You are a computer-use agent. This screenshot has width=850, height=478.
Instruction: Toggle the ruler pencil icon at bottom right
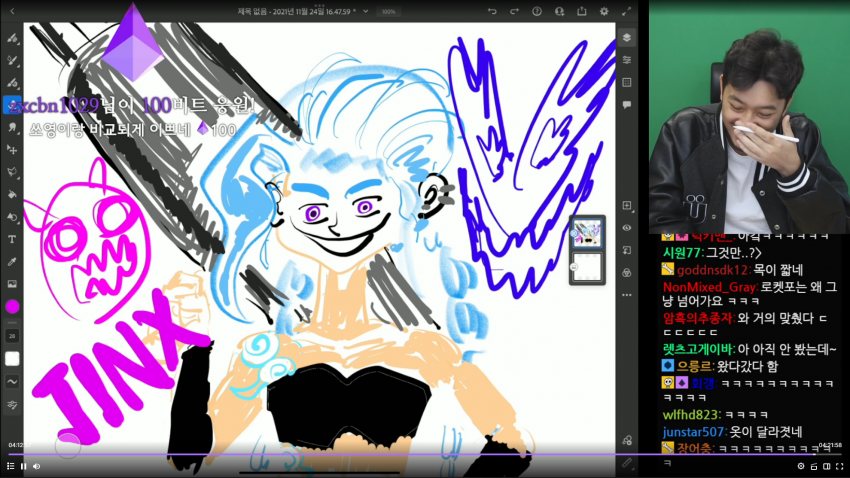click(627, 463)
